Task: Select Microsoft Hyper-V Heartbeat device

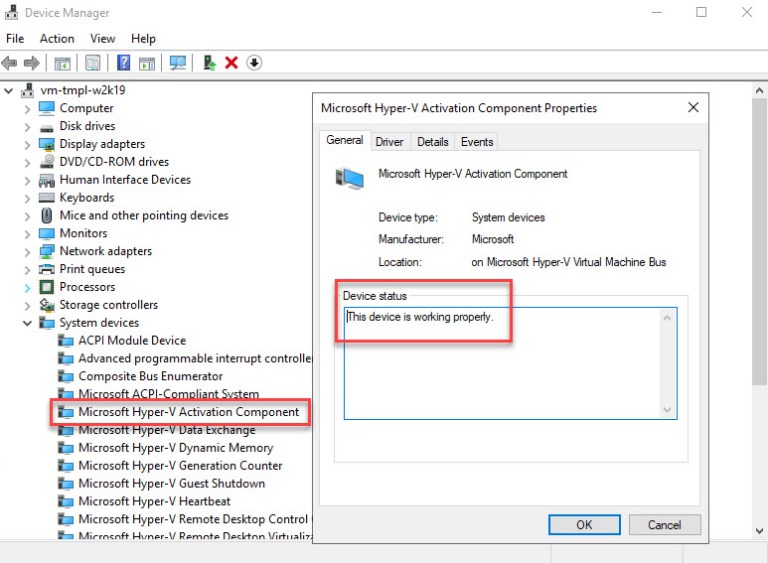Action: pos(154,501)
